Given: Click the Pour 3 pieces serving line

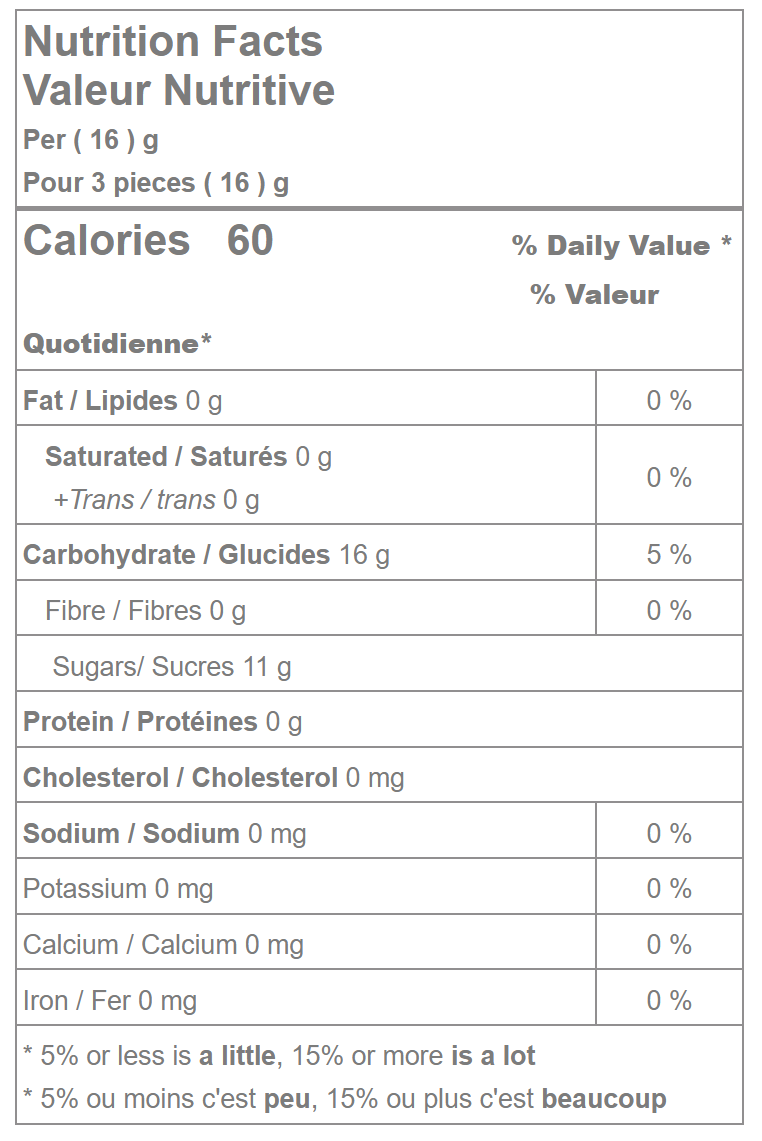Looking at the screenshot, I should 156,183.
